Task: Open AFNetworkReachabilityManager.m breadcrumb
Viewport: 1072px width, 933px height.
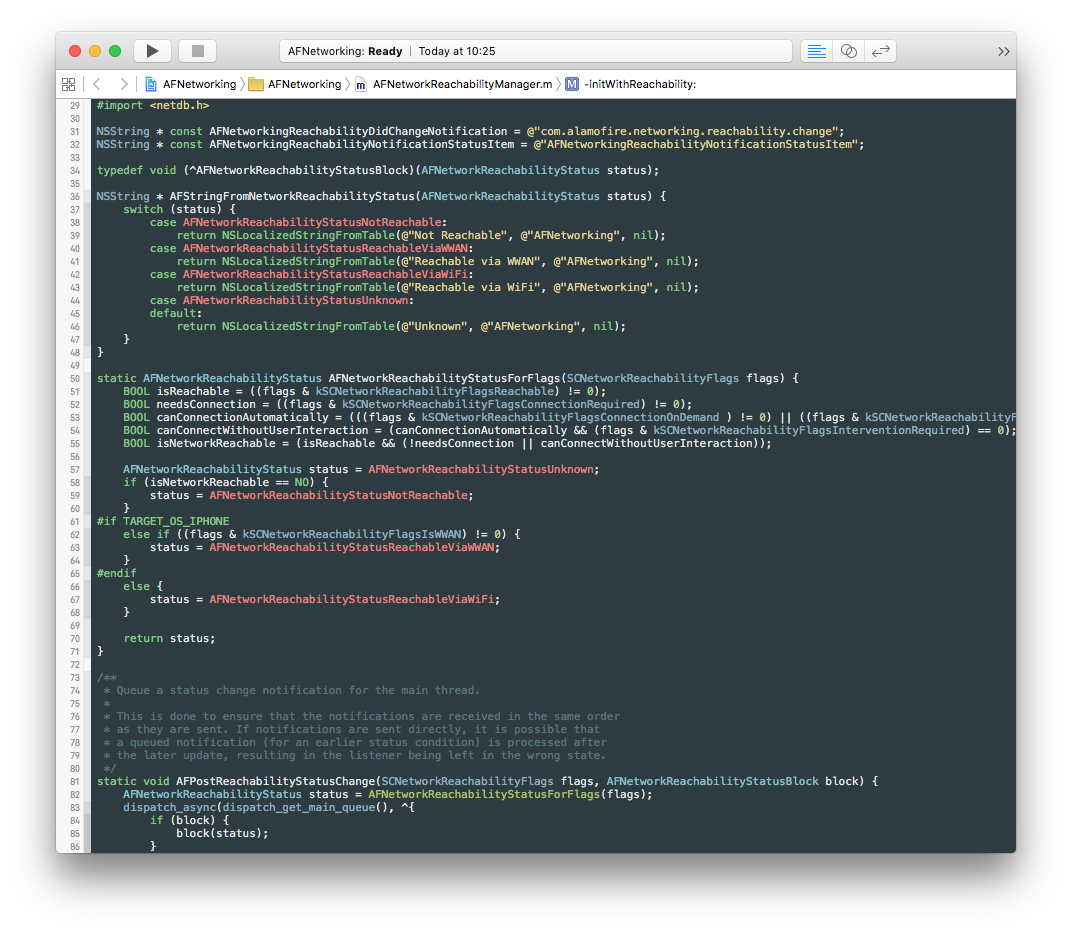Action: coord(462,84)
